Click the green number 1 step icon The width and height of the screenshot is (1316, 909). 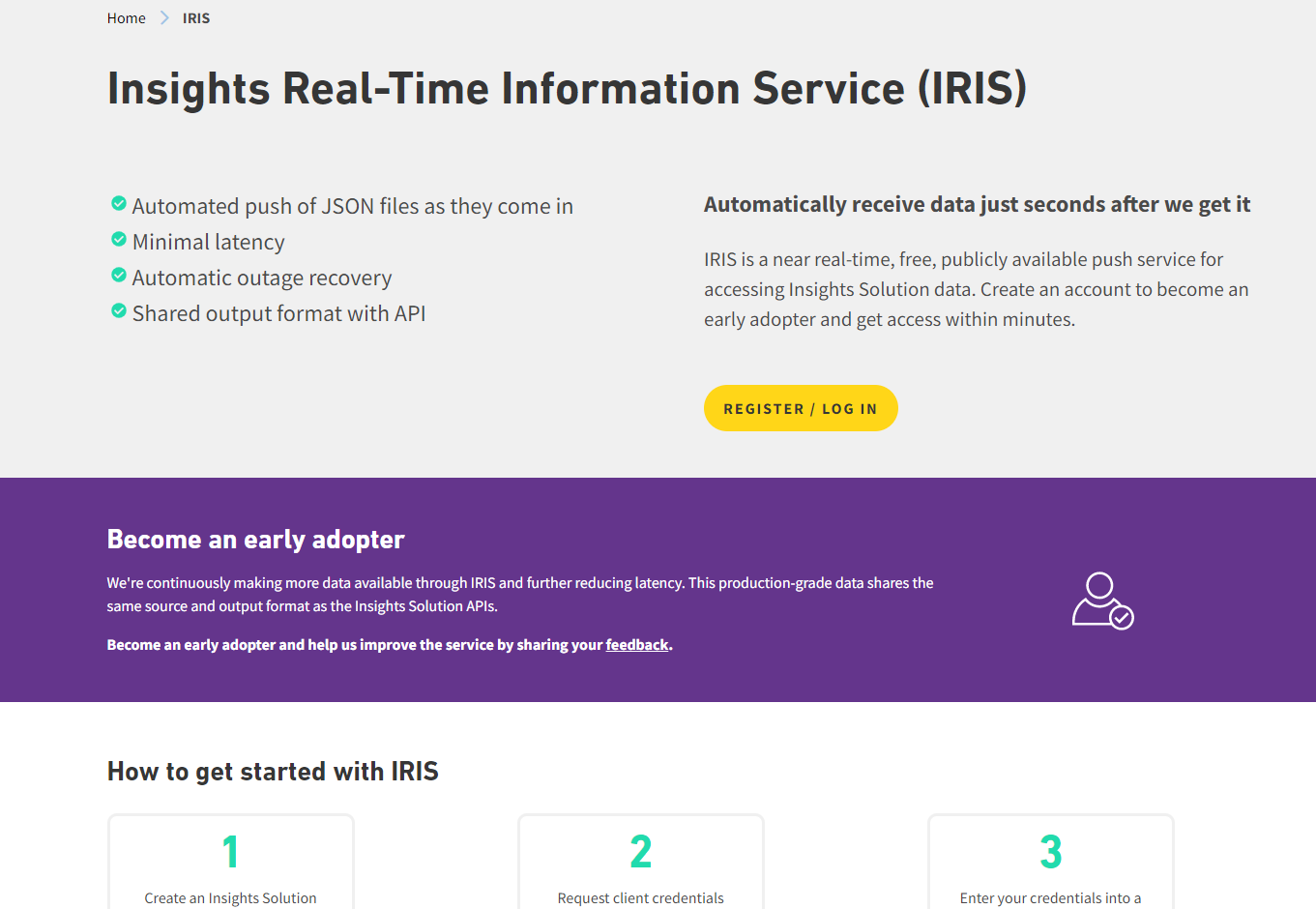pos(230,850)
